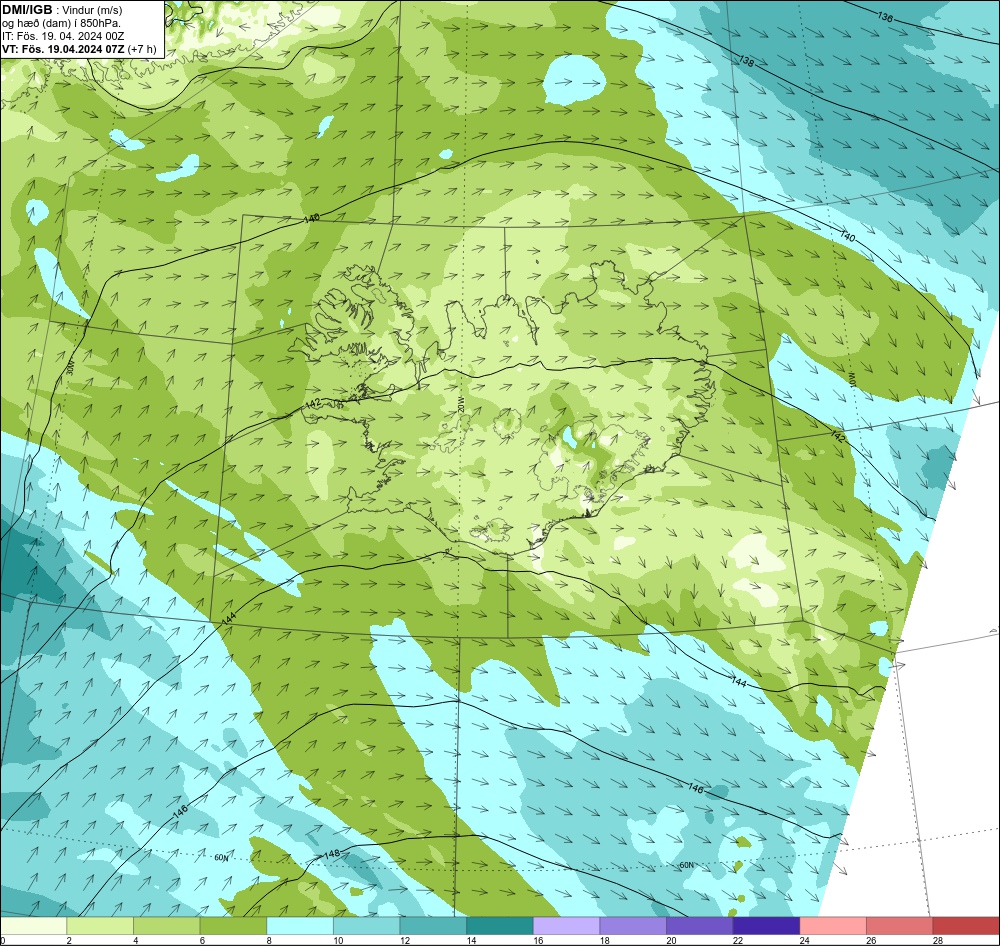The image size is (1000, 946).
Task: Select the salmon 26–28 m/s legend swatch
Action: point(899,926)
